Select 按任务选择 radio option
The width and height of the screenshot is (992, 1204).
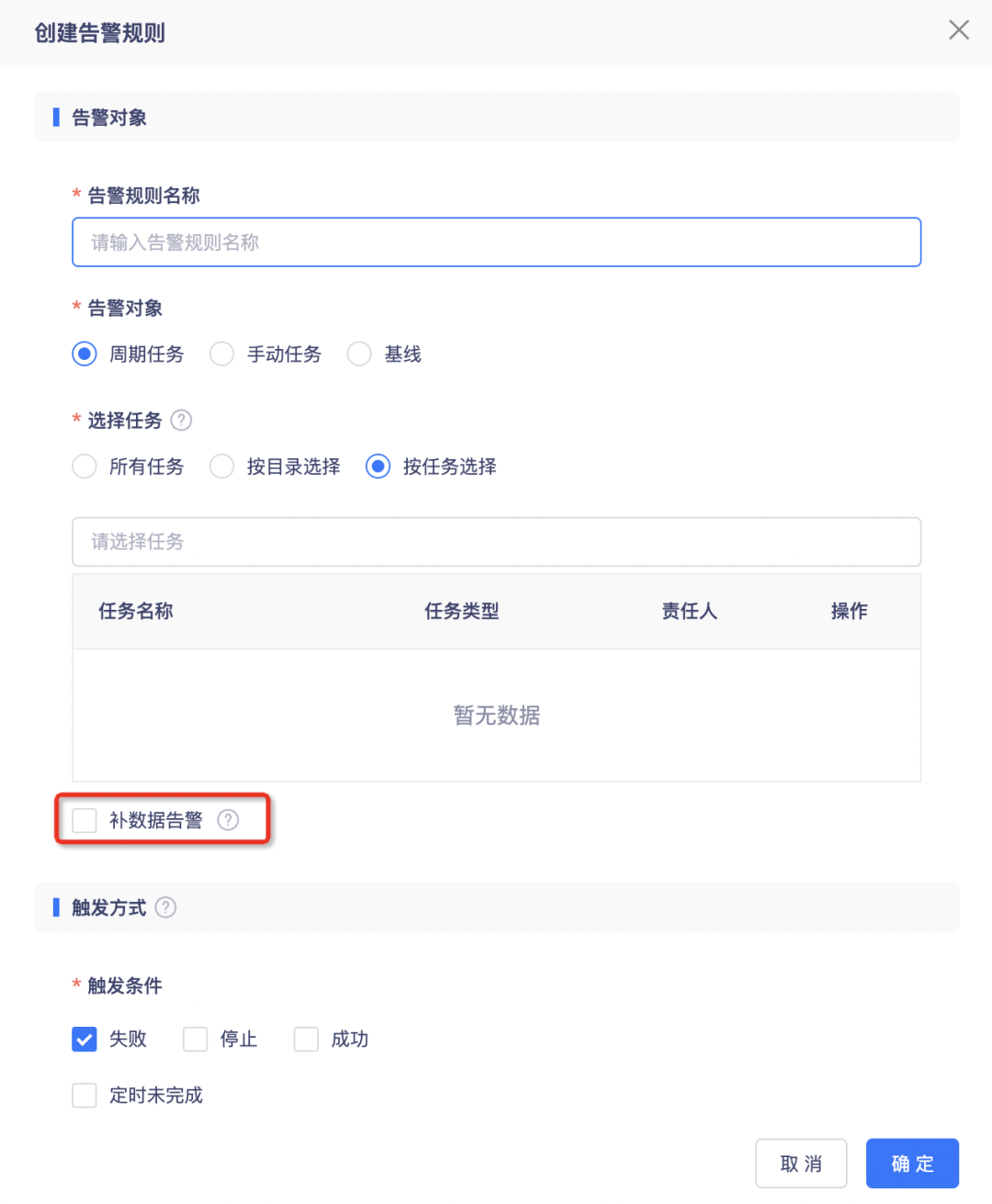[378, 467]
